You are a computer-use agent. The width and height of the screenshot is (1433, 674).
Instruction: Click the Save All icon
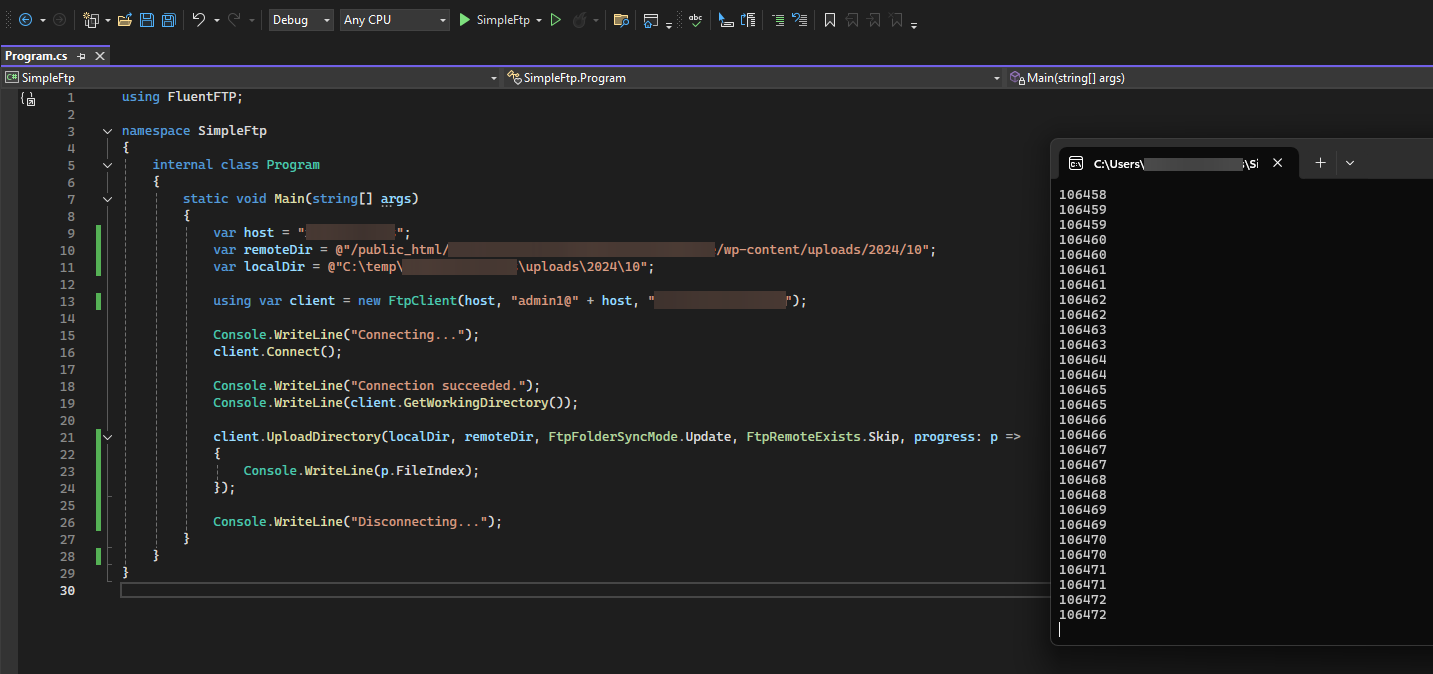168,20
